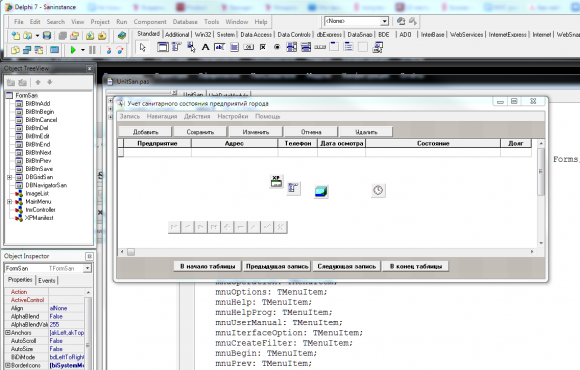This screenshot has height=370, width=580.
Task: Select the MainMenu component on palette
Action: tap(176, 47)
